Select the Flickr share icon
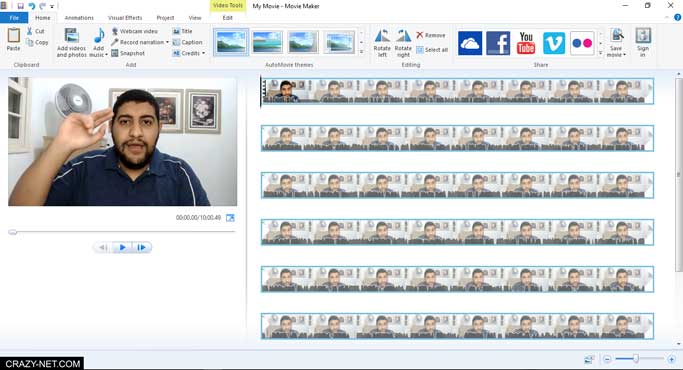Viewport: 683px width, 370px height. 582,43
